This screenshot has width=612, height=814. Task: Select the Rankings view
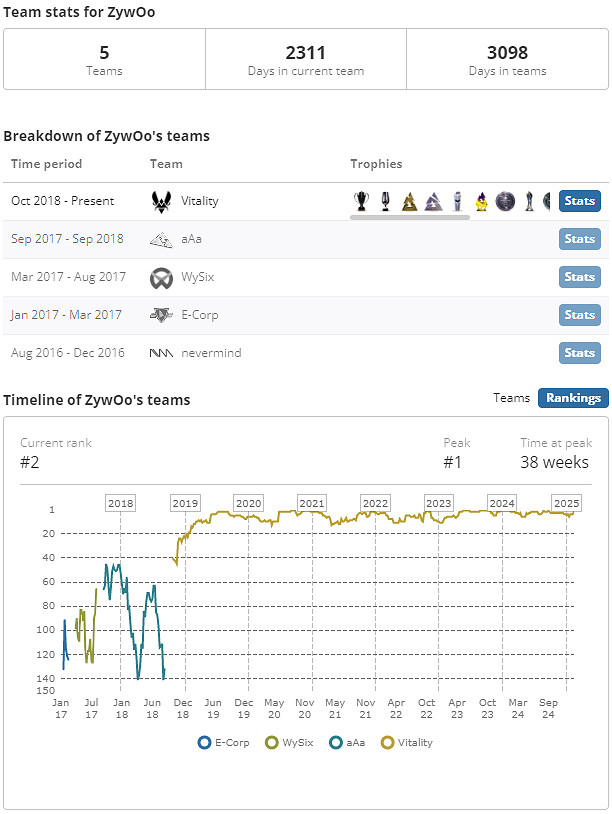(x=572, y=397)
